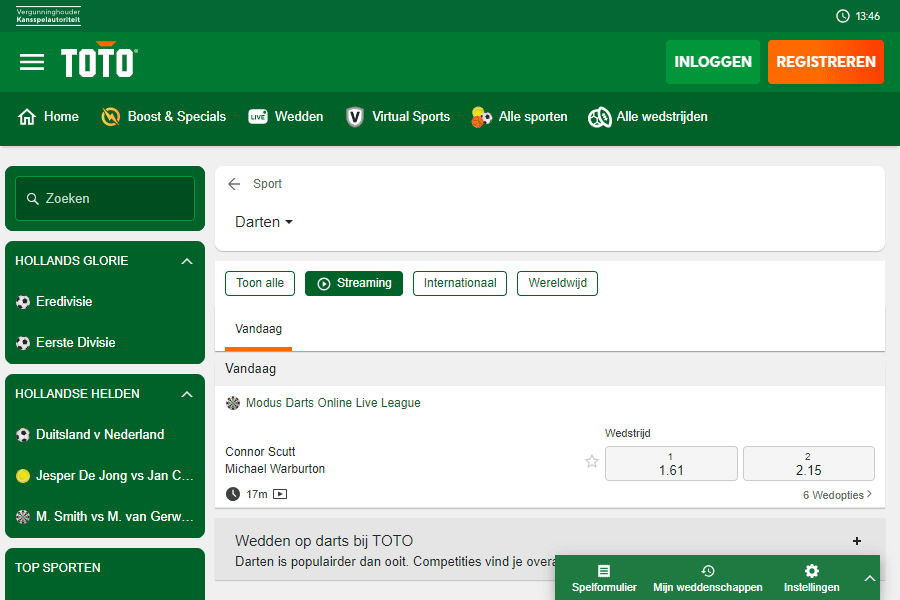Viewport: 900px width, 600px height.
Task: Open the hamburger menu icon
Action: point(32,62)
